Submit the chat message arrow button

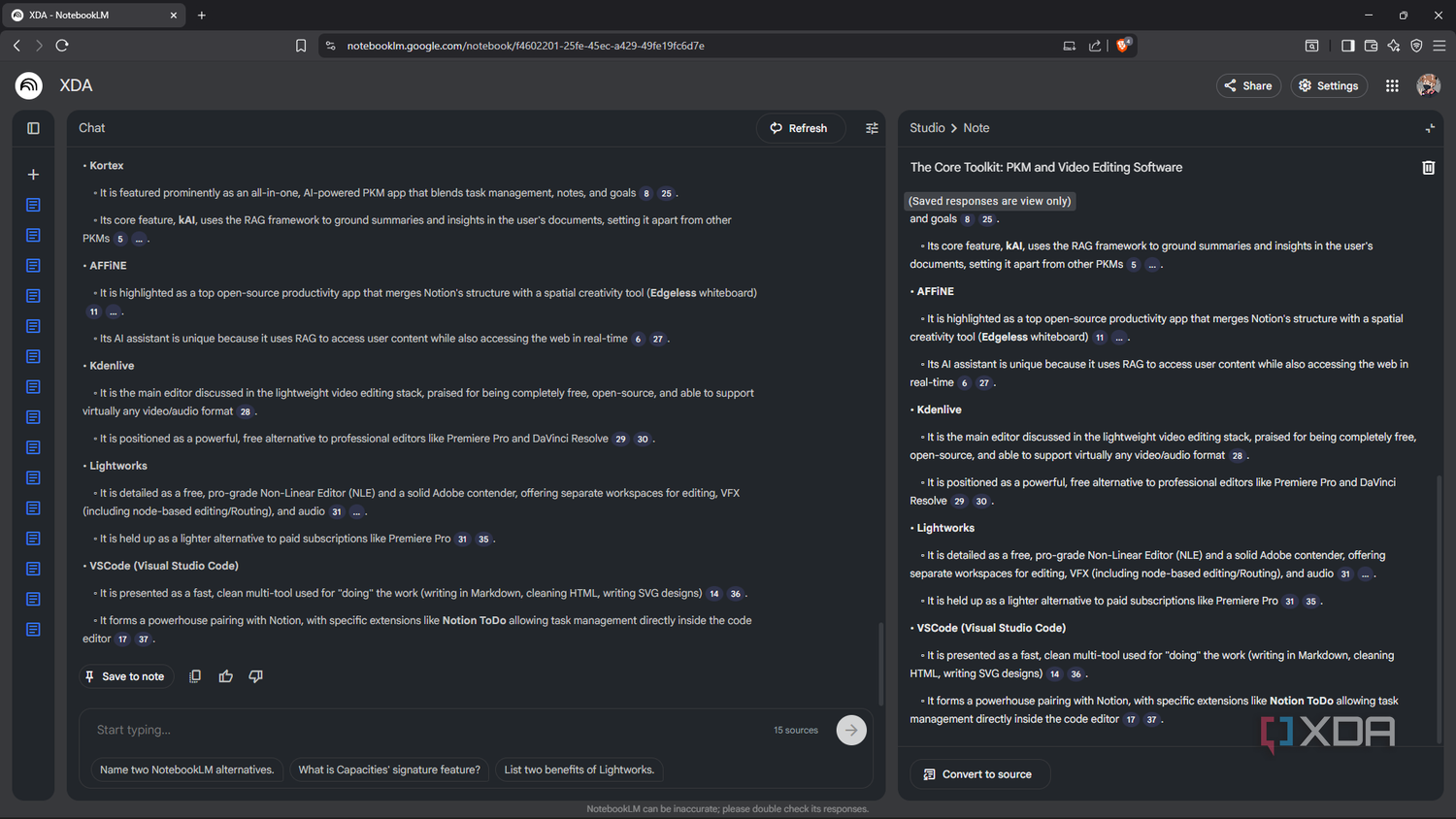851,730
